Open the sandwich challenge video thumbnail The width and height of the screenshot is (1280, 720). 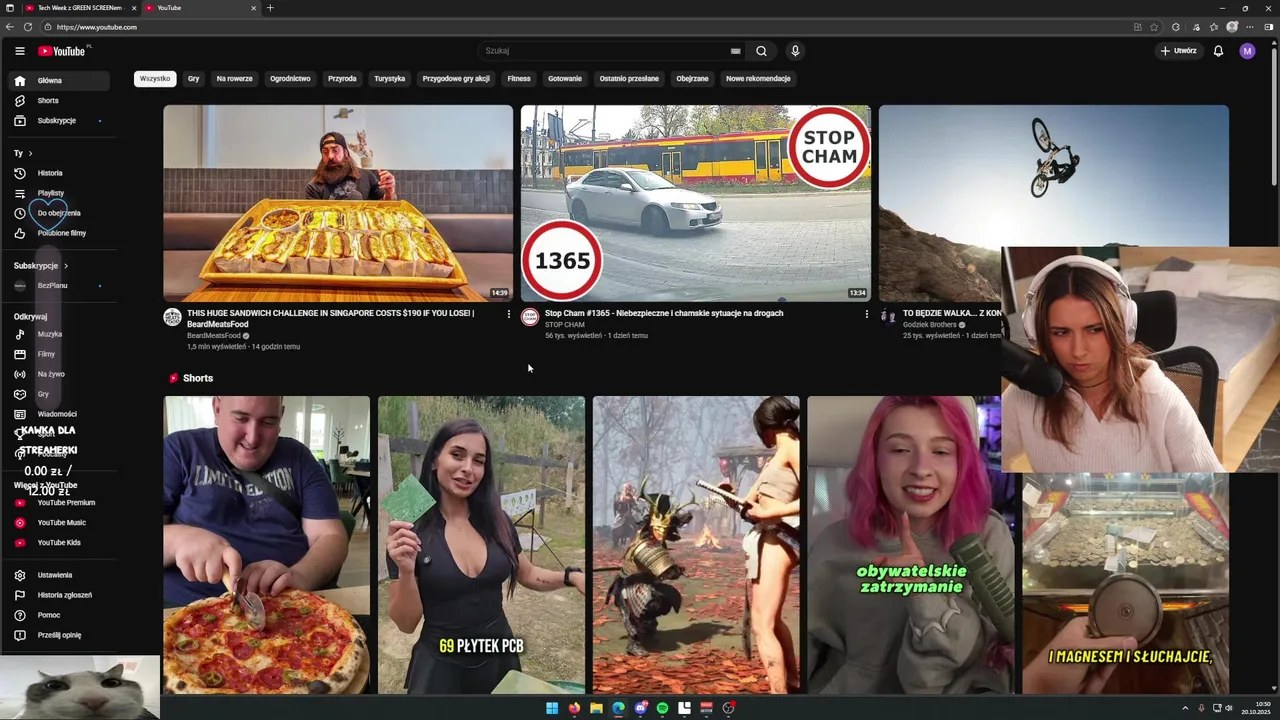(338, 203)
